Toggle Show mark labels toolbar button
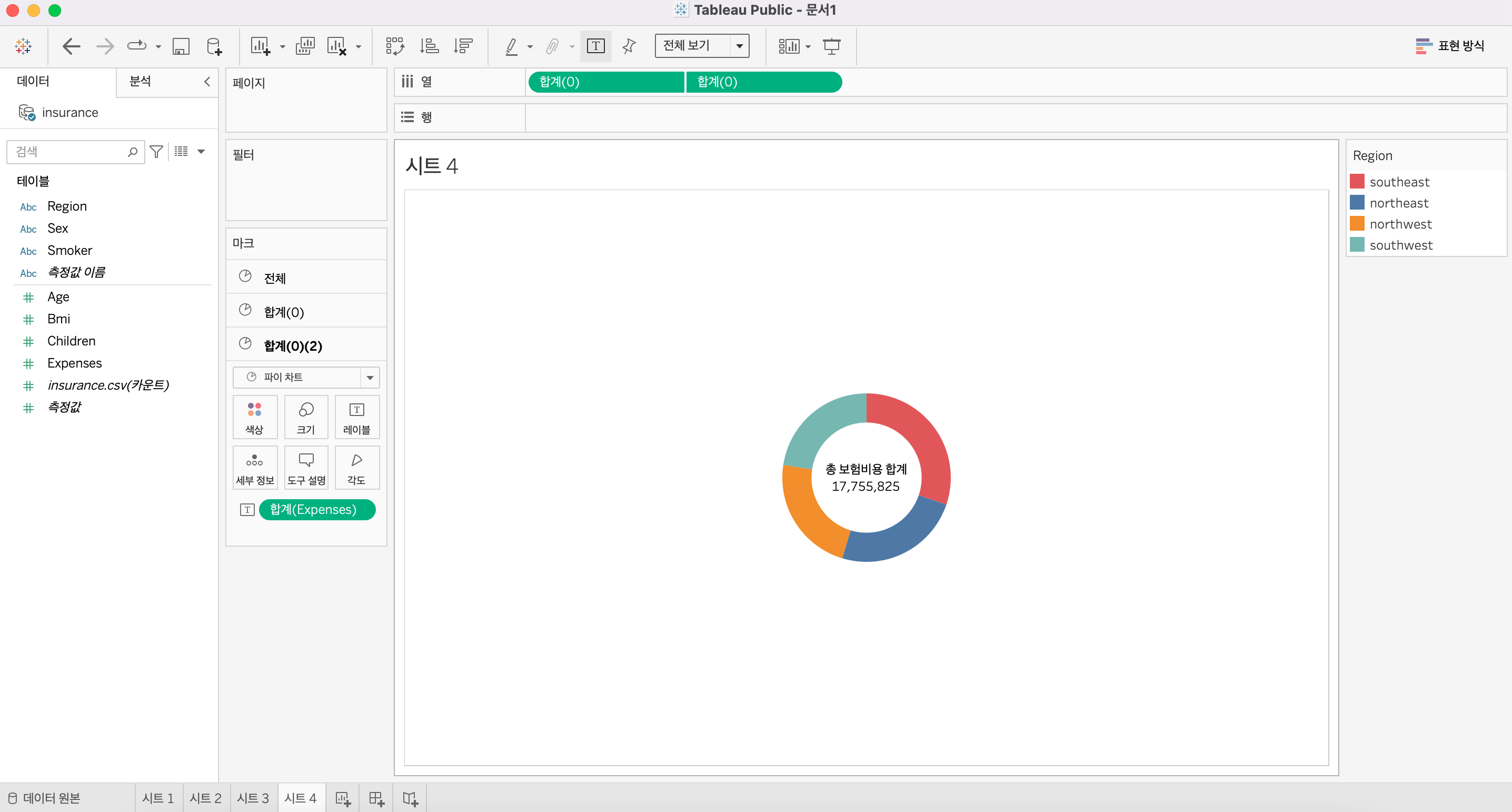 pyautogui.click(x=595, y=46)
